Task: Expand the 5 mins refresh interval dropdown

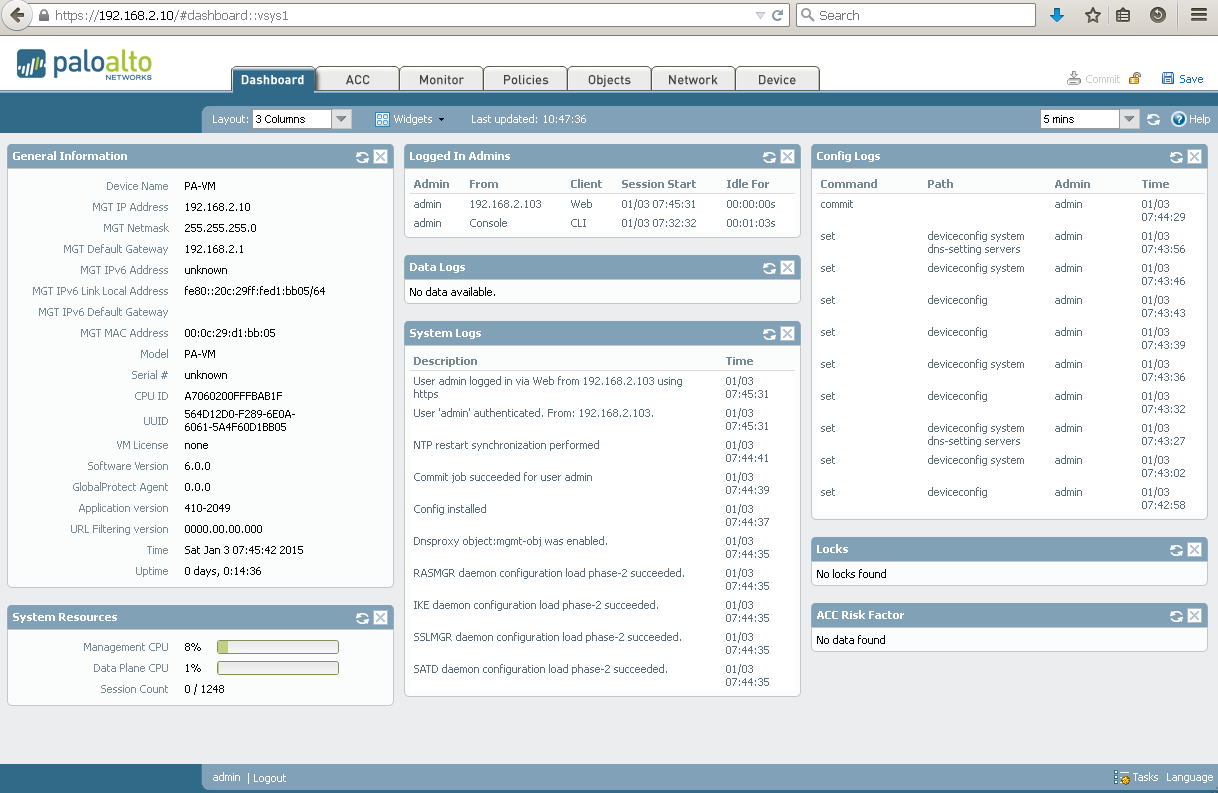Action: [x=1129, y=119]
